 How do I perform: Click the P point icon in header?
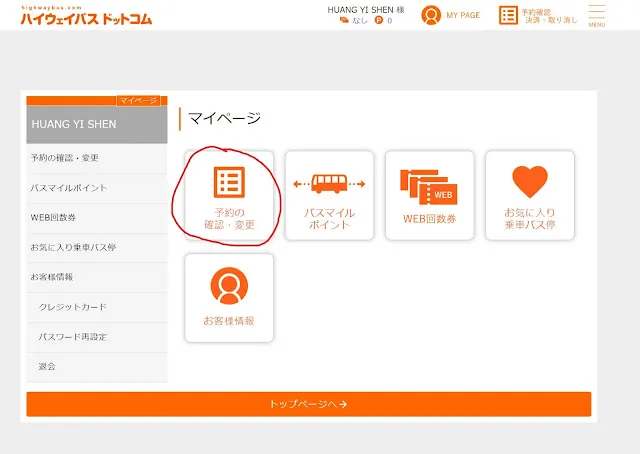coord(379,20)
